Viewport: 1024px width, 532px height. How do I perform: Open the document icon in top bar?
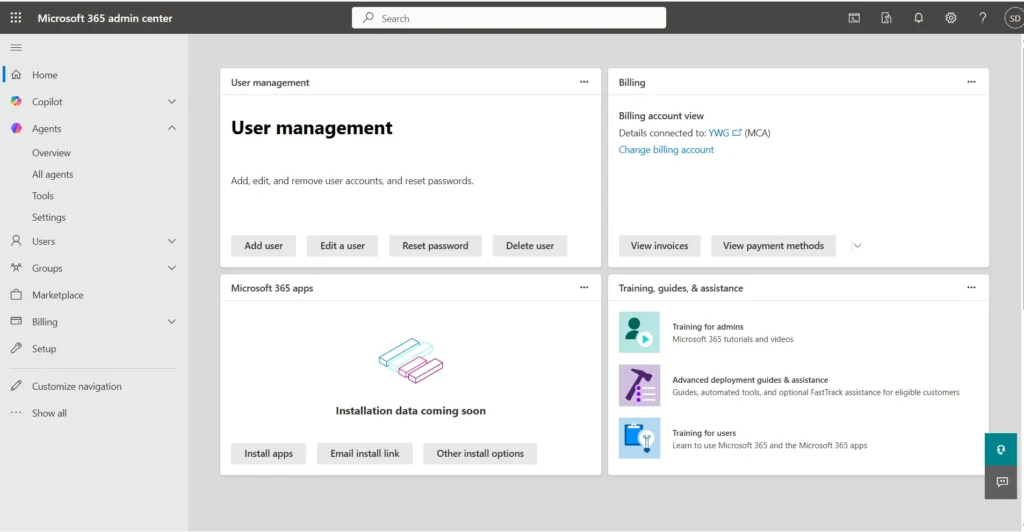tap(886, 18)
